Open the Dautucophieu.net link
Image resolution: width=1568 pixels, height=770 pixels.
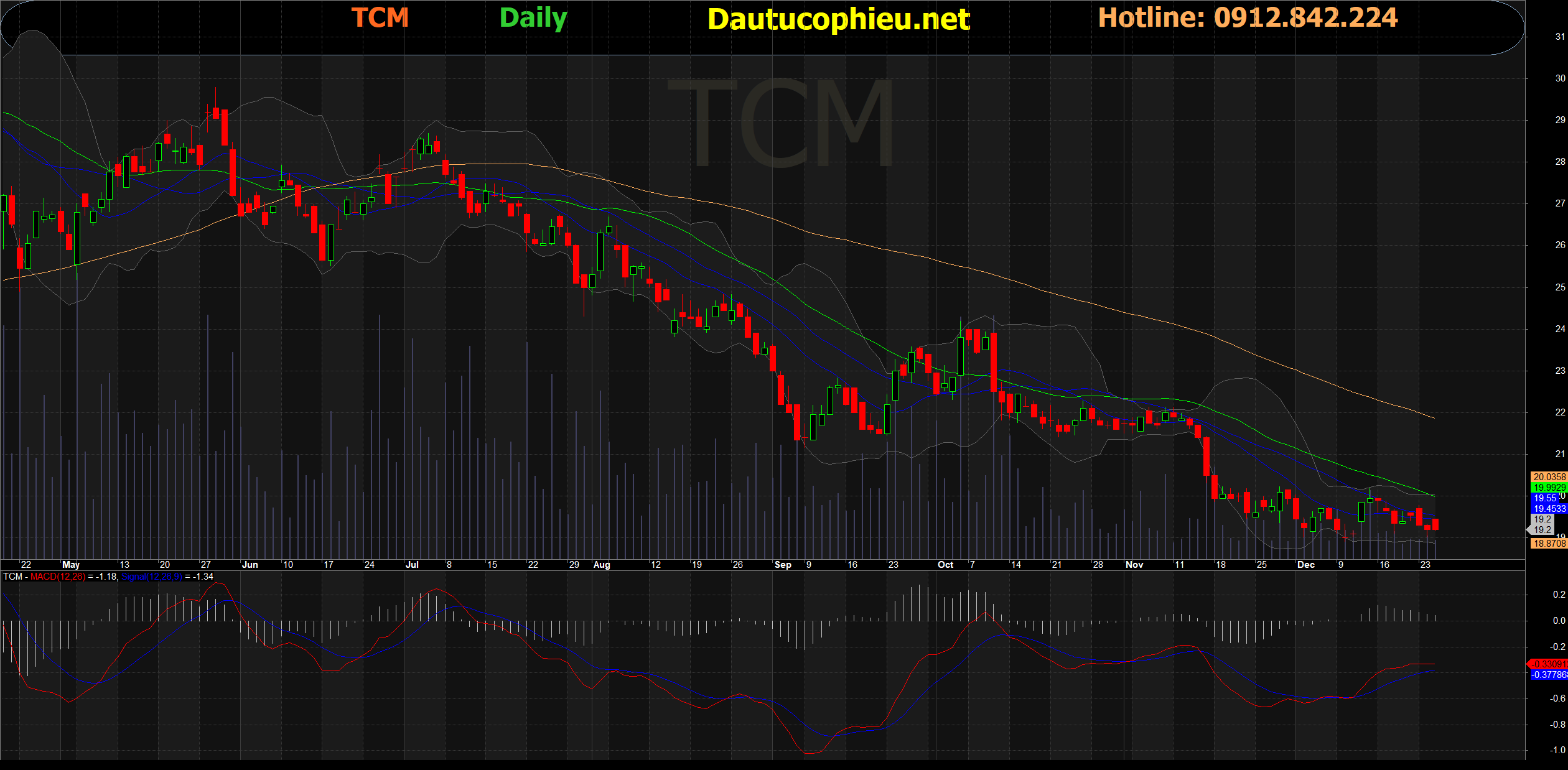838,19
